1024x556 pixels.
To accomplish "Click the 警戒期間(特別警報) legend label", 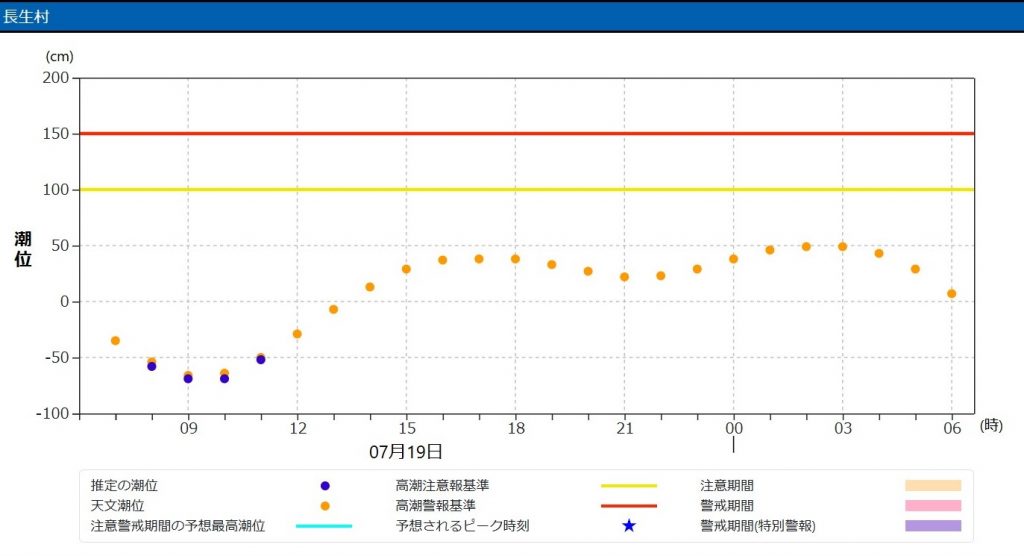I will (758, 526).
